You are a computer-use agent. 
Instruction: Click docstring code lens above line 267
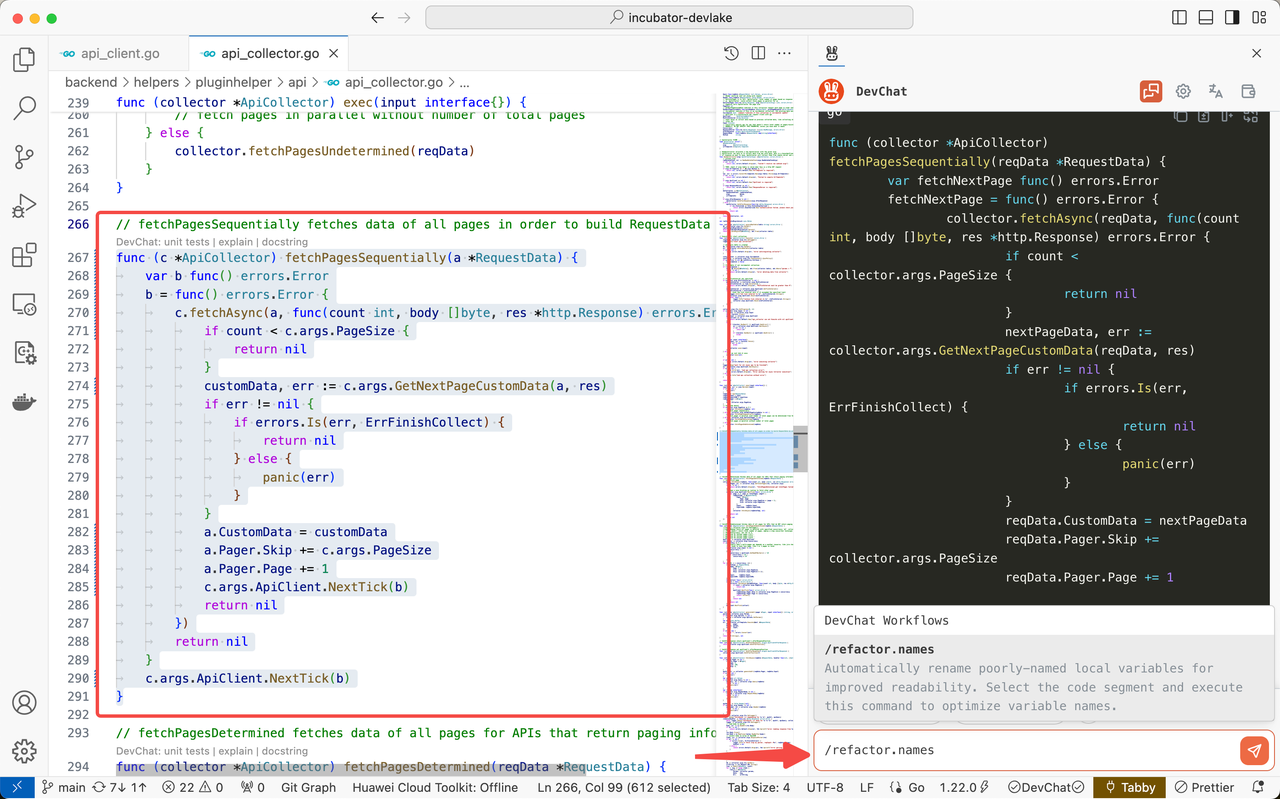pos(285,242)
